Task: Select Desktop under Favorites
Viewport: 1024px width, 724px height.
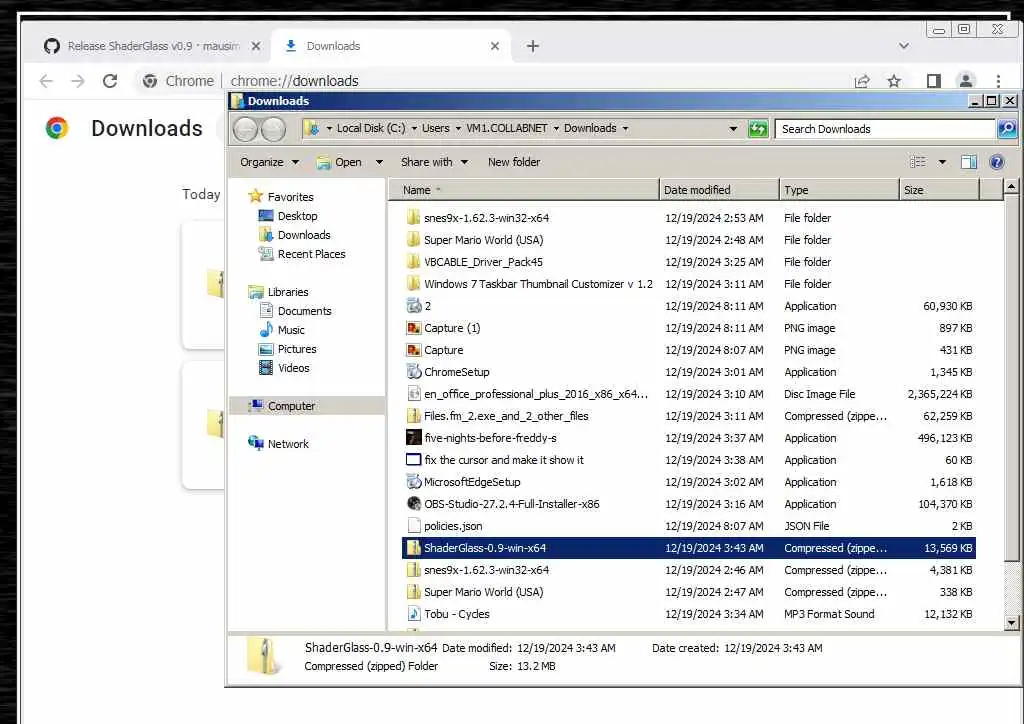Action: tap(288, 216)
